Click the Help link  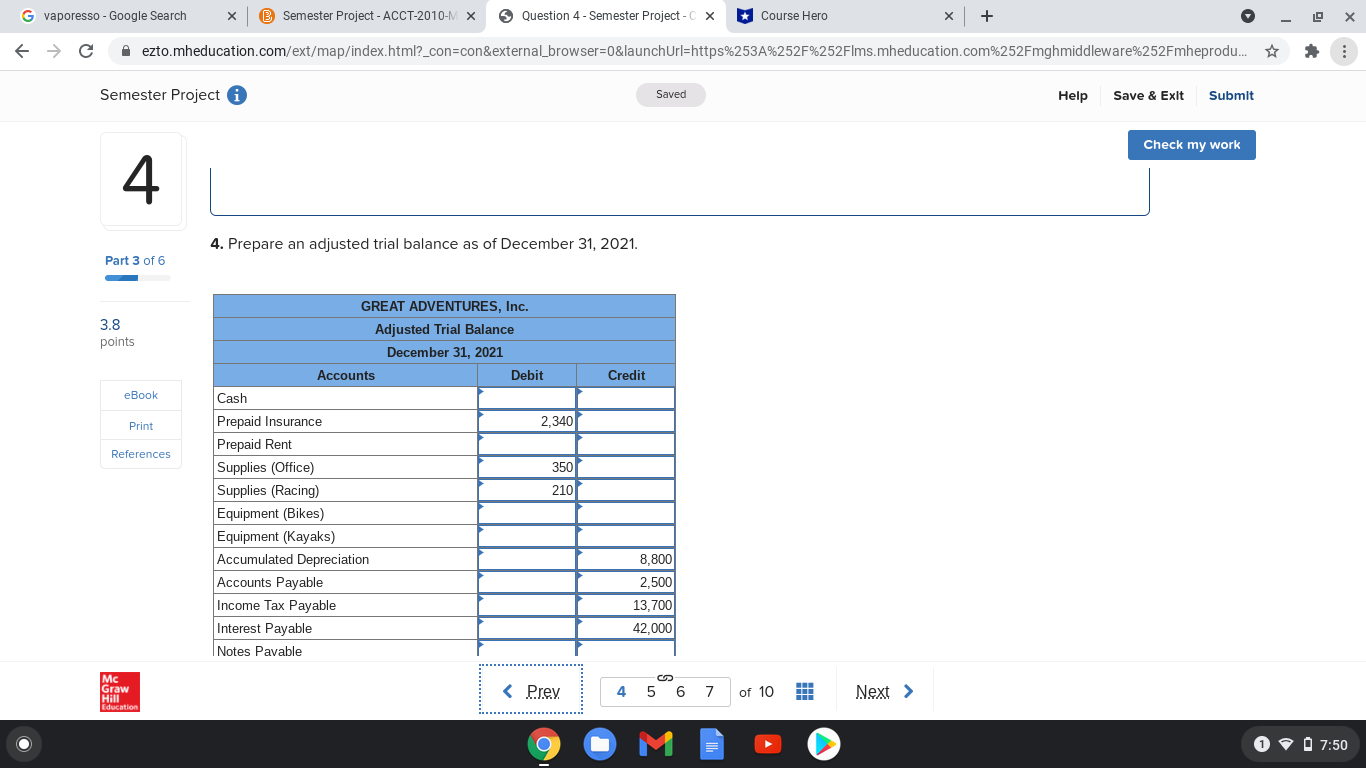tap(1073, 96)
